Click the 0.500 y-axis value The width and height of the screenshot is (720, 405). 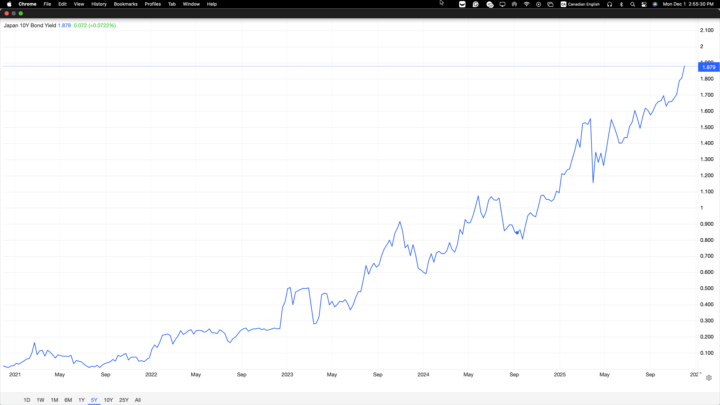[x=707, y=288]
